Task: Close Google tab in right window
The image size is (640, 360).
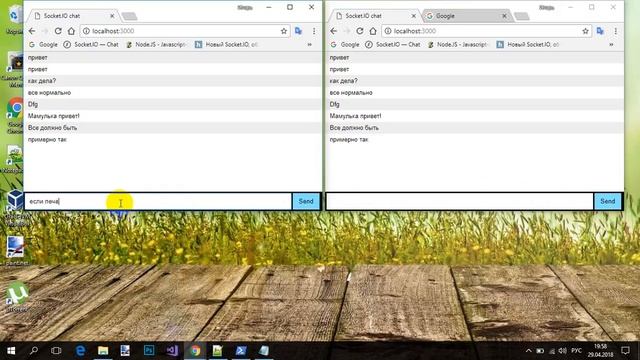Action: pos(504,16)
